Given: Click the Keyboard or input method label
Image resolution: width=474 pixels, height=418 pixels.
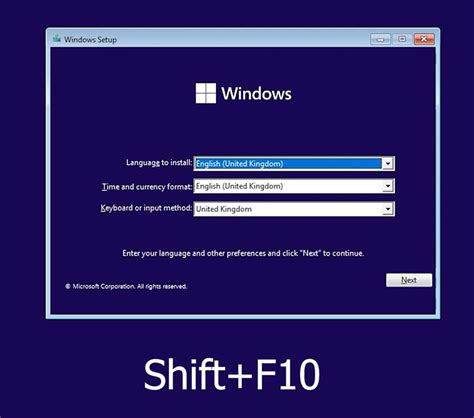Looking at the screenshot, I should (x=146, y=208).
